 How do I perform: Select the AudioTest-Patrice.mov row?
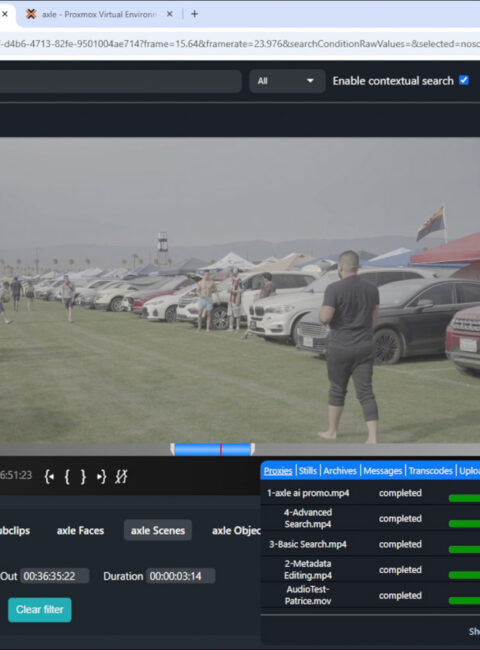click(371, 595)
